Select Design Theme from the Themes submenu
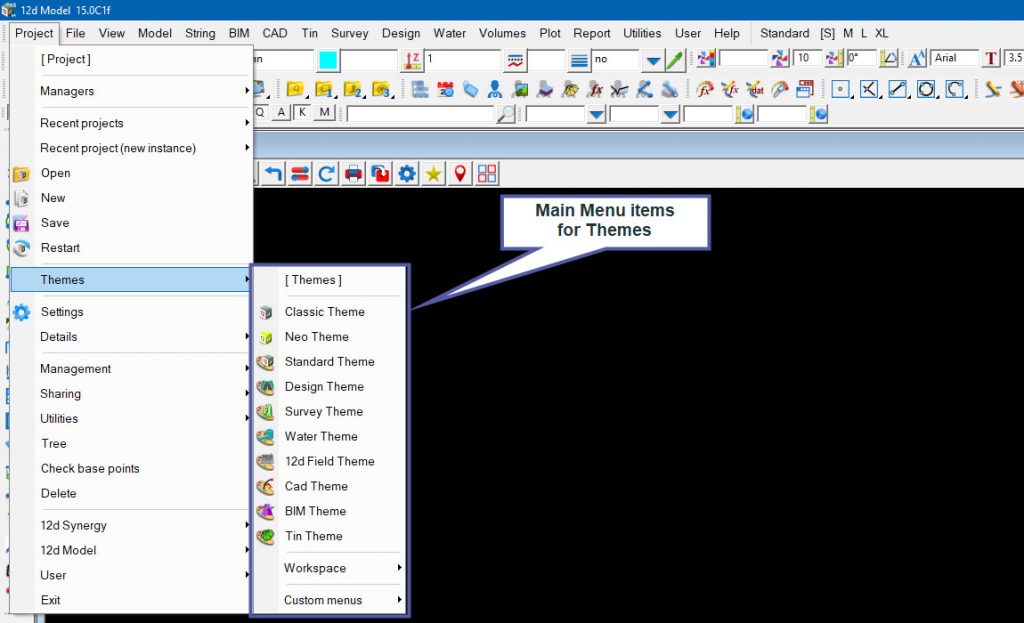This screenshot has width=1024, height=623. pyautogui.click(x=324, y=387)
